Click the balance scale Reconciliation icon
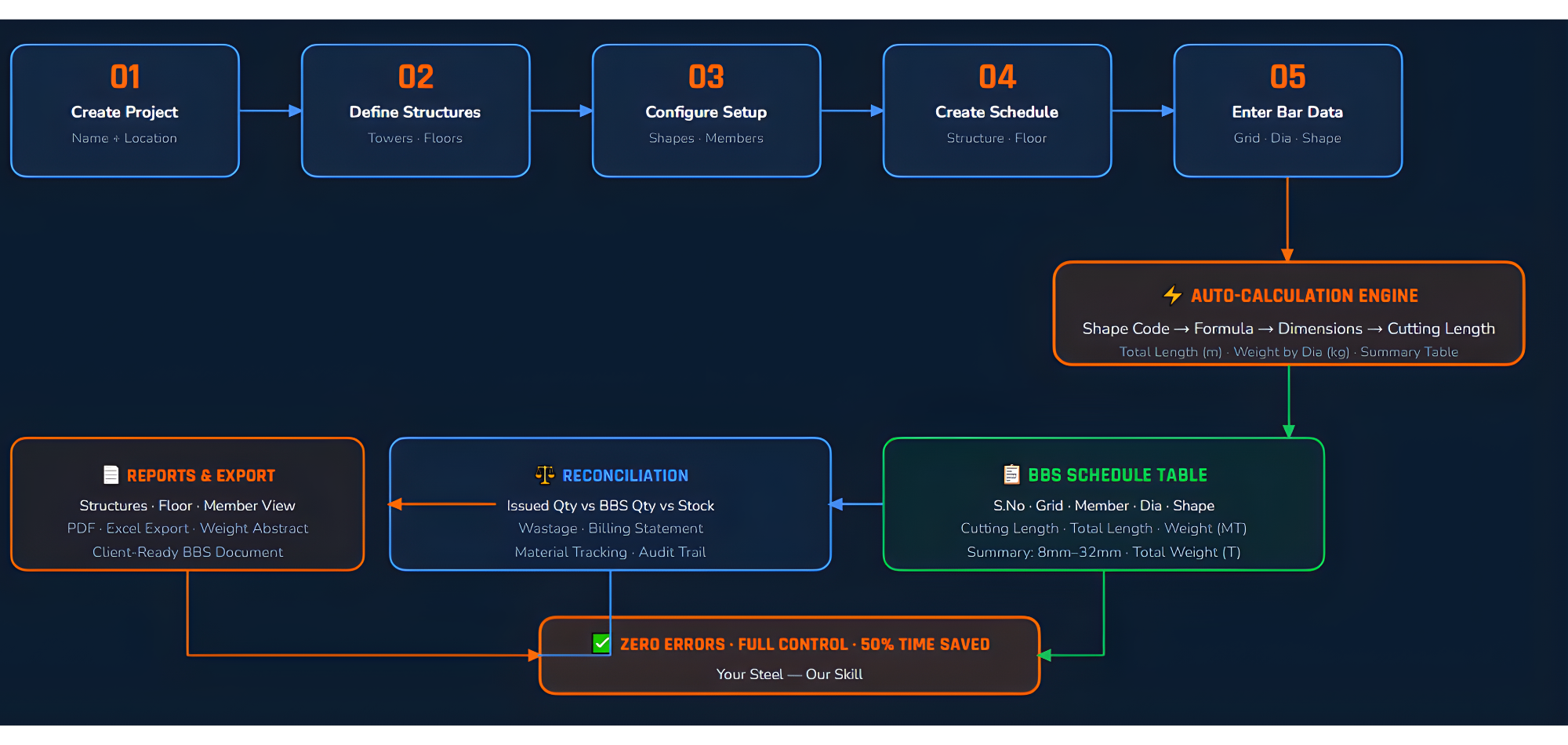1568x745 pixels. point(544,474)
